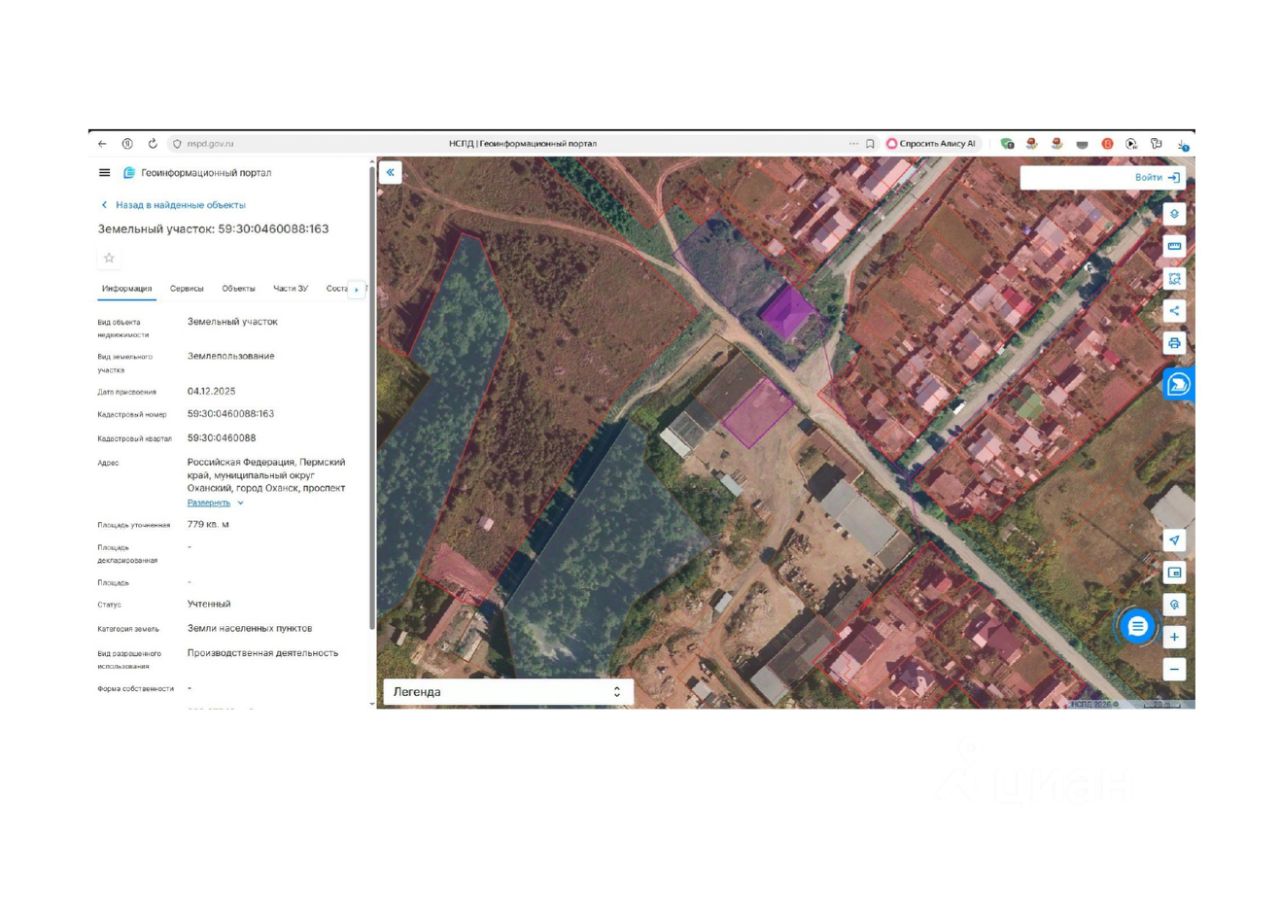Activate the area selection search tool
The width and height of the screenshot is (1280, 904).
pyautogui.click(x=1174, y=279)
